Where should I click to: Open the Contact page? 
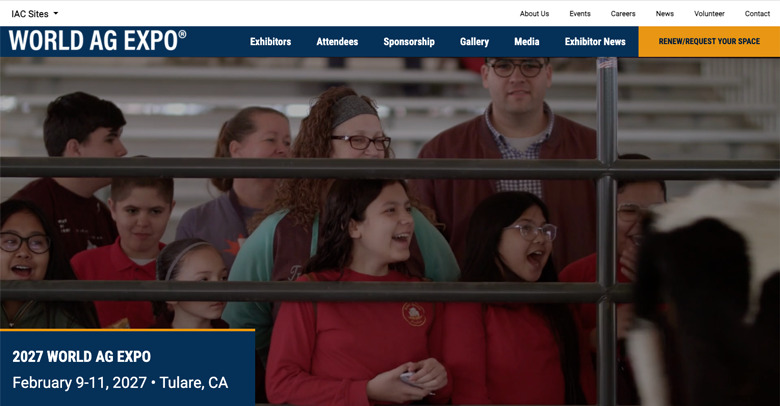click(757, 13)
